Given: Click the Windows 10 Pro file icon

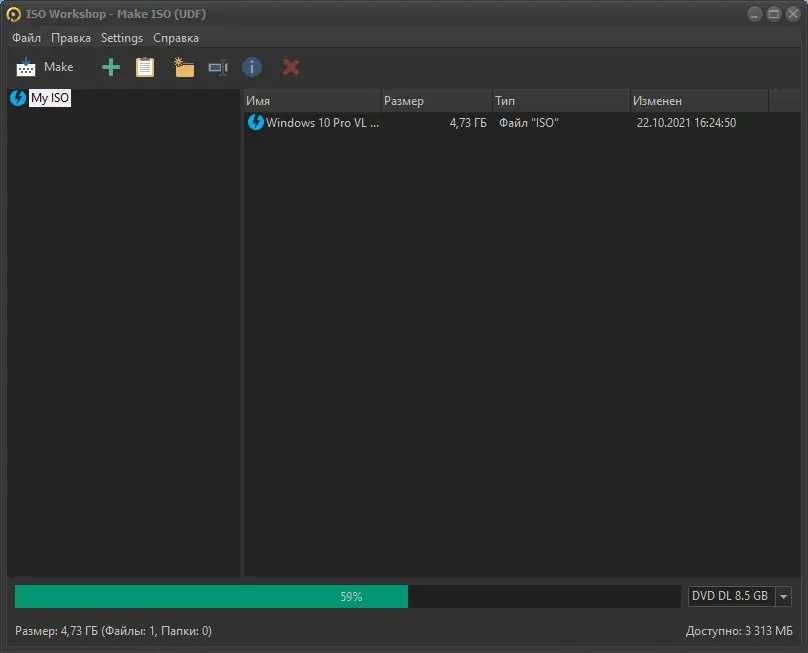Looking at the screenshot, I should [x=256, y=122].
